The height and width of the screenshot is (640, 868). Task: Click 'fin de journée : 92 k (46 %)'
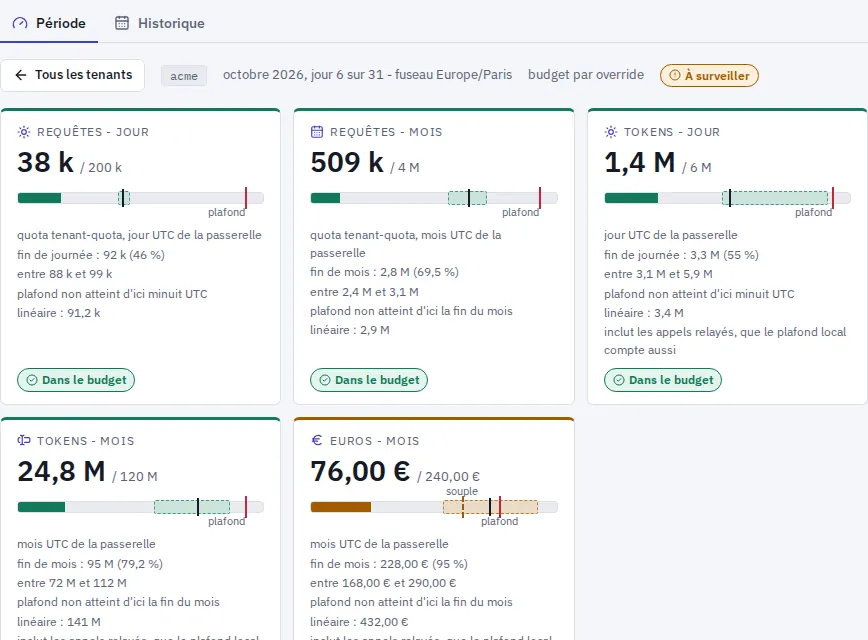(x=91, y=255)
